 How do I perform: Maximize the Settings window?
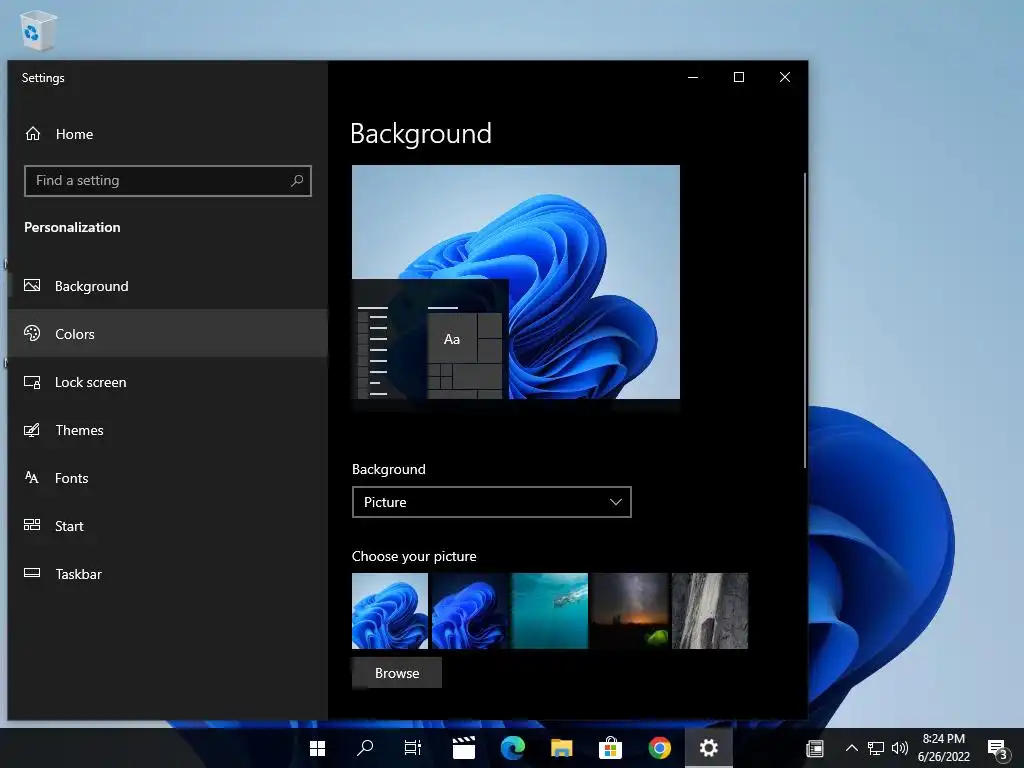(x=739, y=77)
